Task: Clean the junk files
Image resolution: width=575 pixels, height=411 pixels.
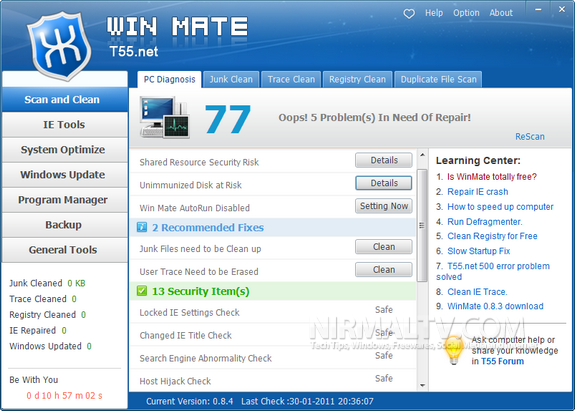Action: coord(384,247)
